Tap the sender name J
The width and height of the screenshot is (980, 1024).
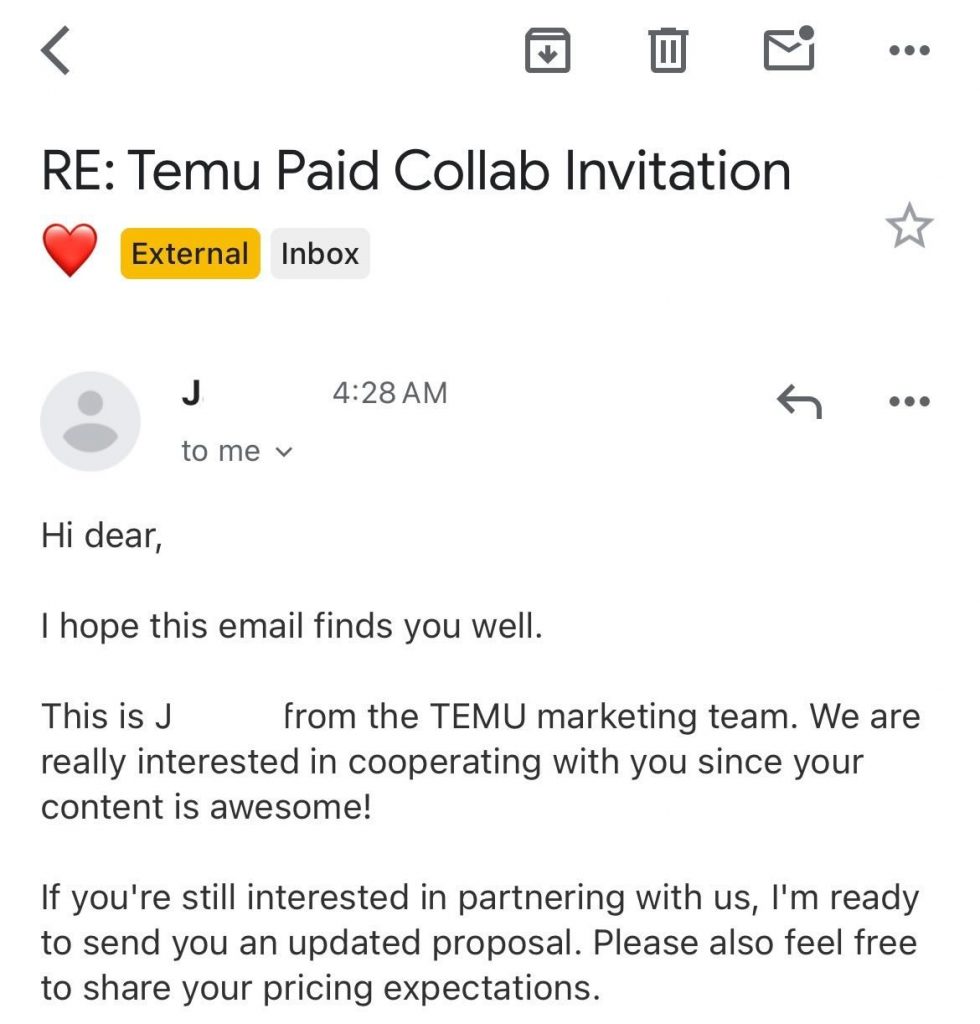(190, 393)
